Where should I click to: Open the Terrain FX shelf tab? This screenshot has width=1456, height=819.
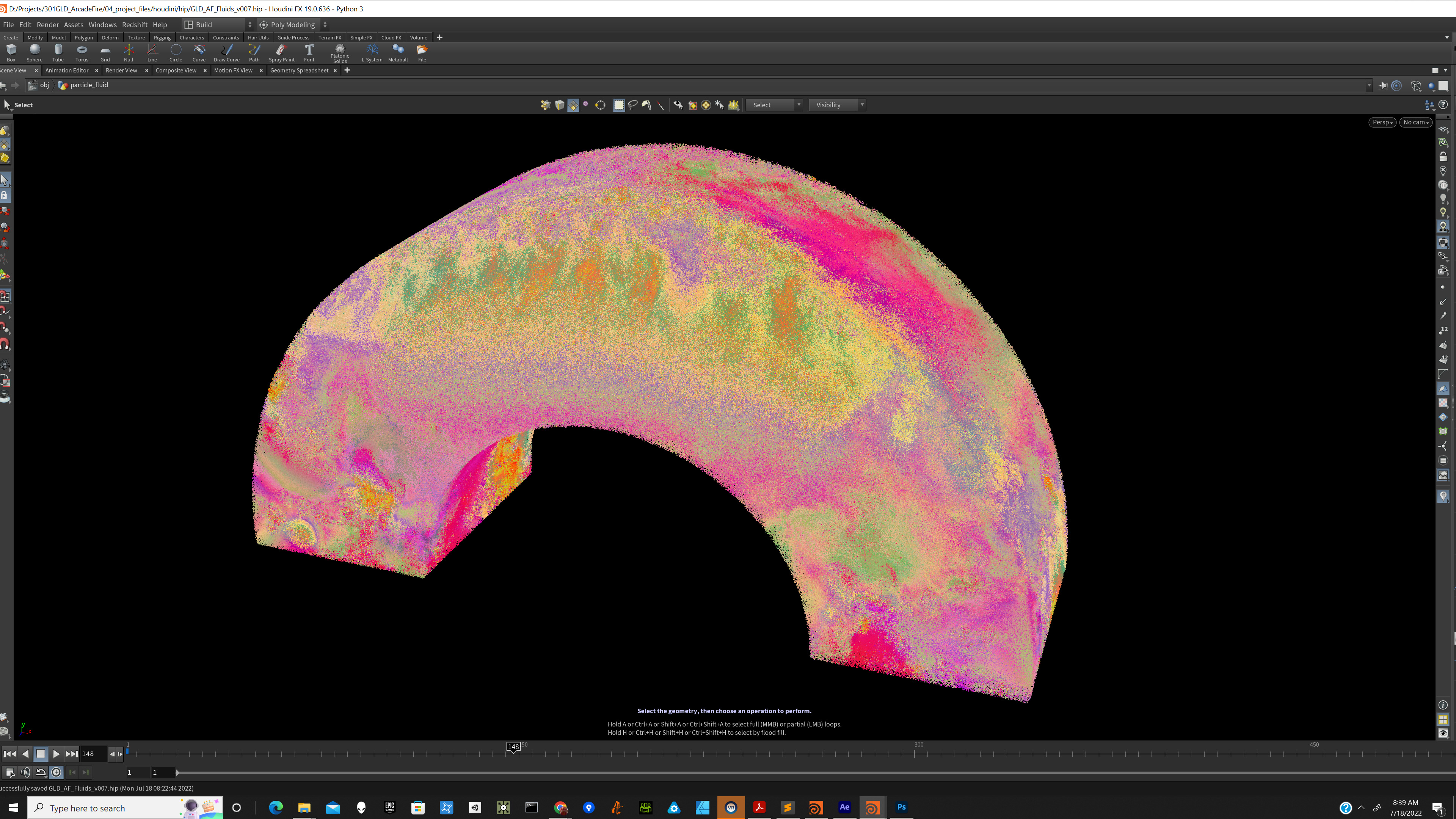pos(329,38)
